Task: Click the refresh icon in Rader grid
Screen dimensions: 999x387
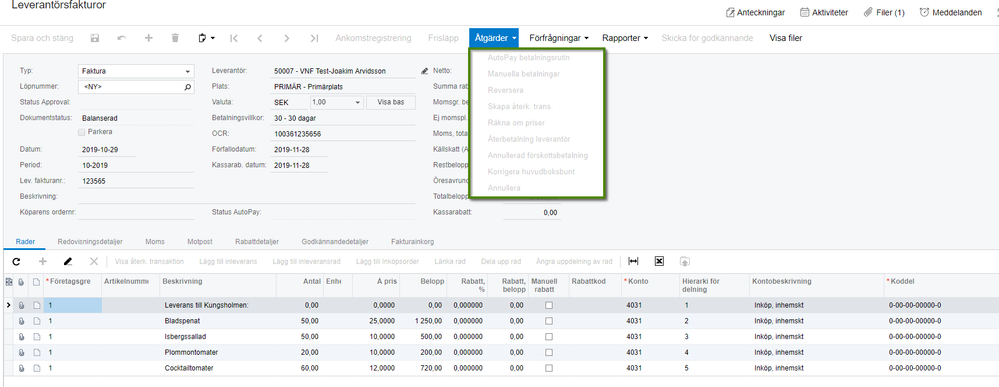Action: click(x=17, y=261)
